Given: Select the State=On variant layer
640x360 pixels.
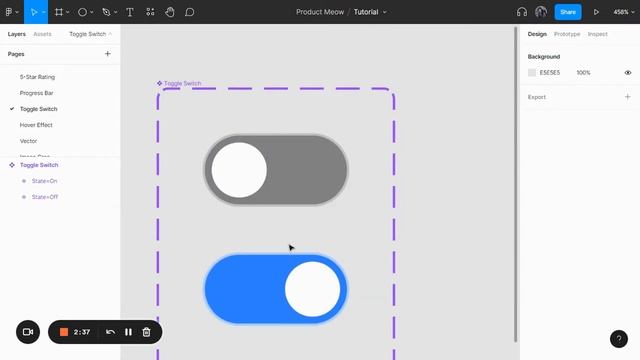Looking at the screenshot, I should tap(44, 181).
